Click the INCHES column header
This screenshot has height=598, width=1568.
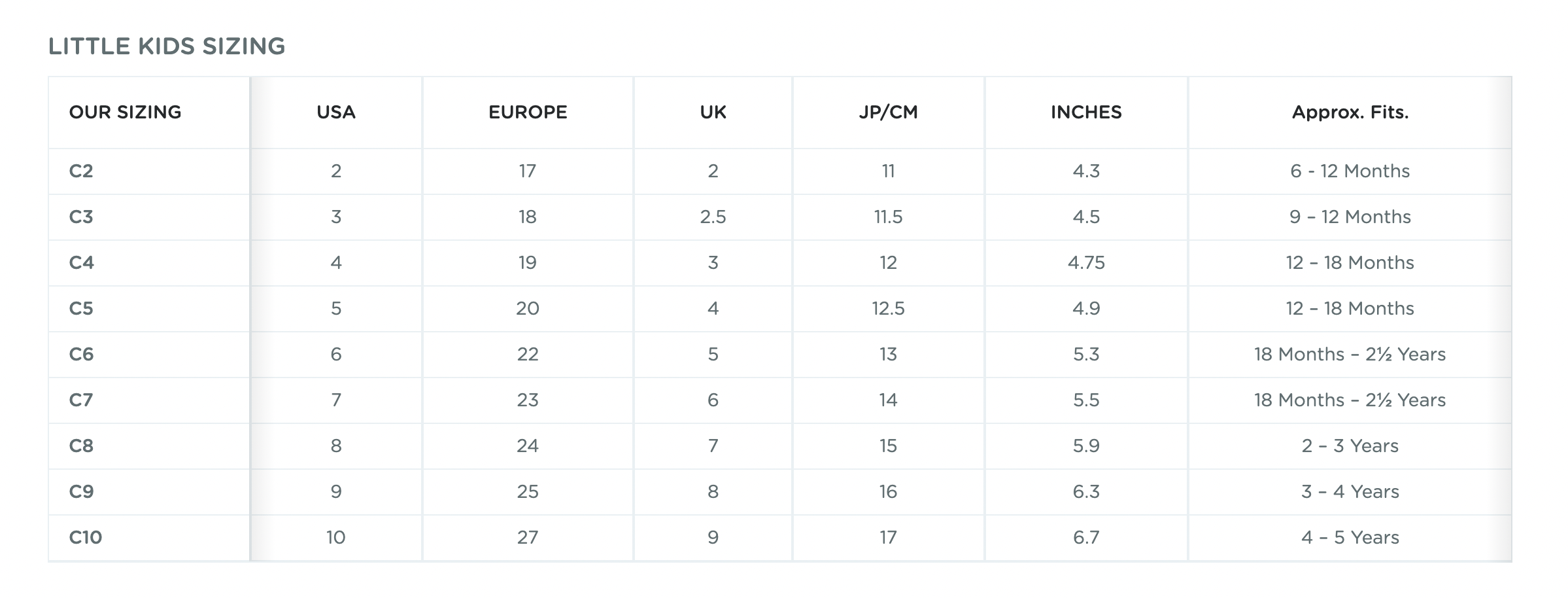coord(1086,113)
